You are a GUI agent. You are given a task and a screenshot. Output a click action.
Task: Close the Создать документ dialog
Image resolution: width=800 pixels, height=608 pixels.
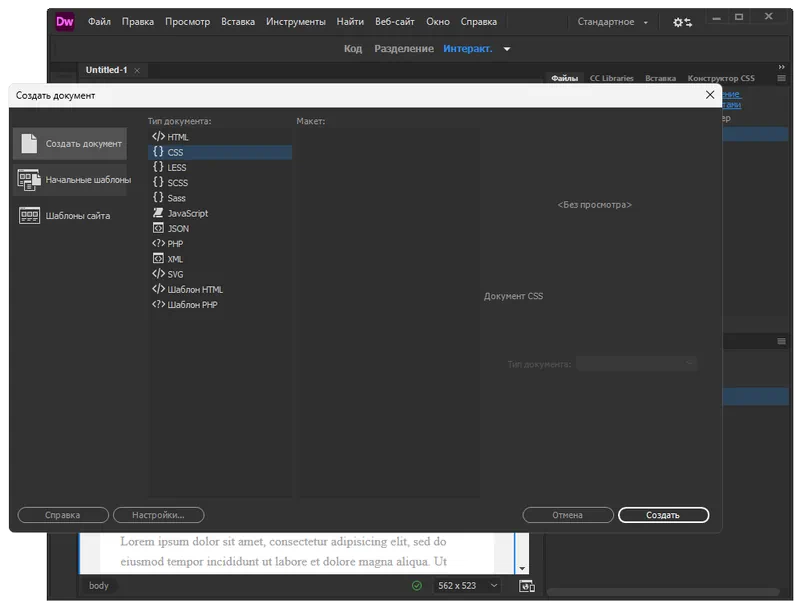click(710, 95)
